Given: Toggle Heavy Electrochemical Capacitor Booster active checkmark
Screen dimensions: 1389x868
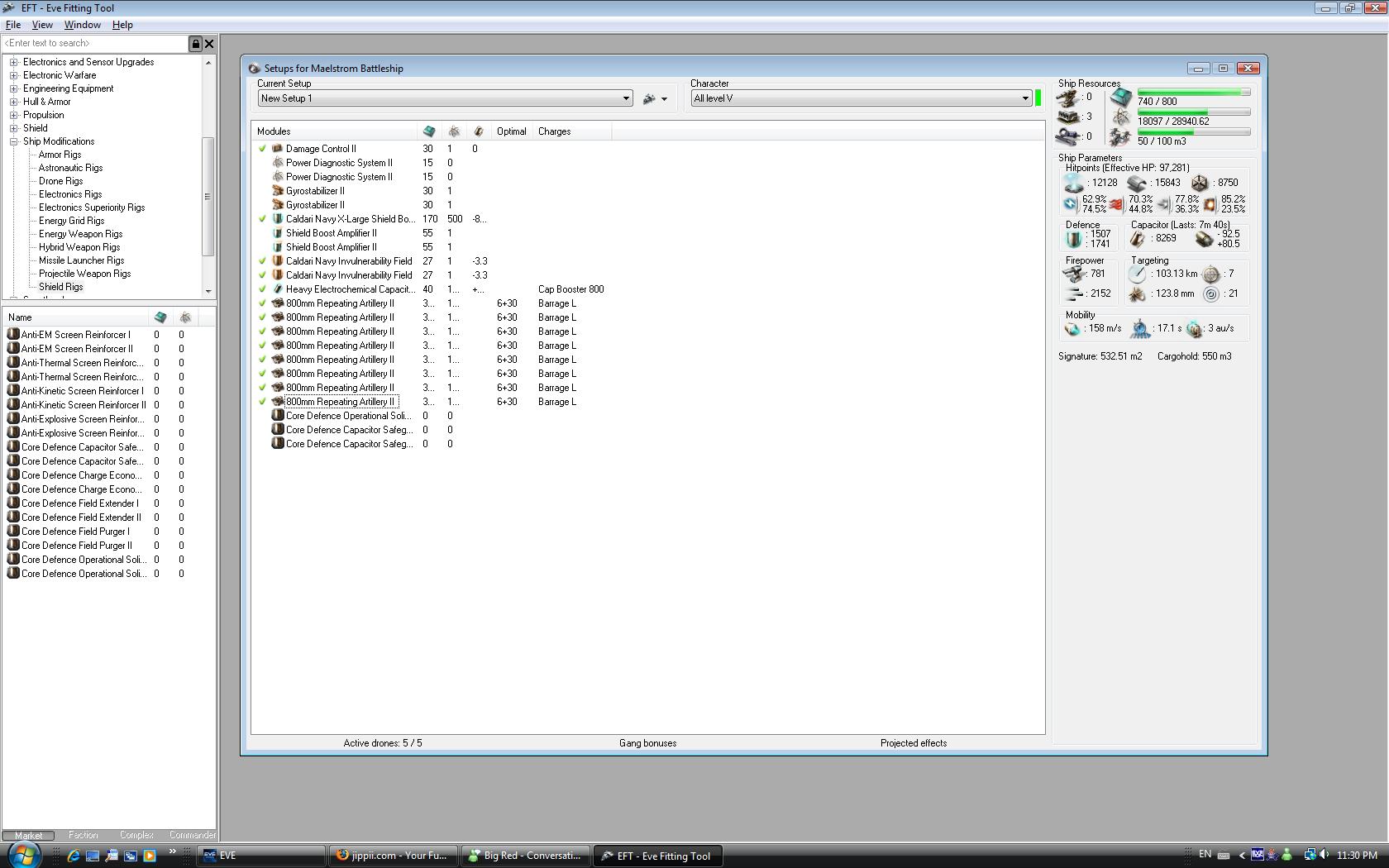Looking at the screenshot, I should 263,289.
